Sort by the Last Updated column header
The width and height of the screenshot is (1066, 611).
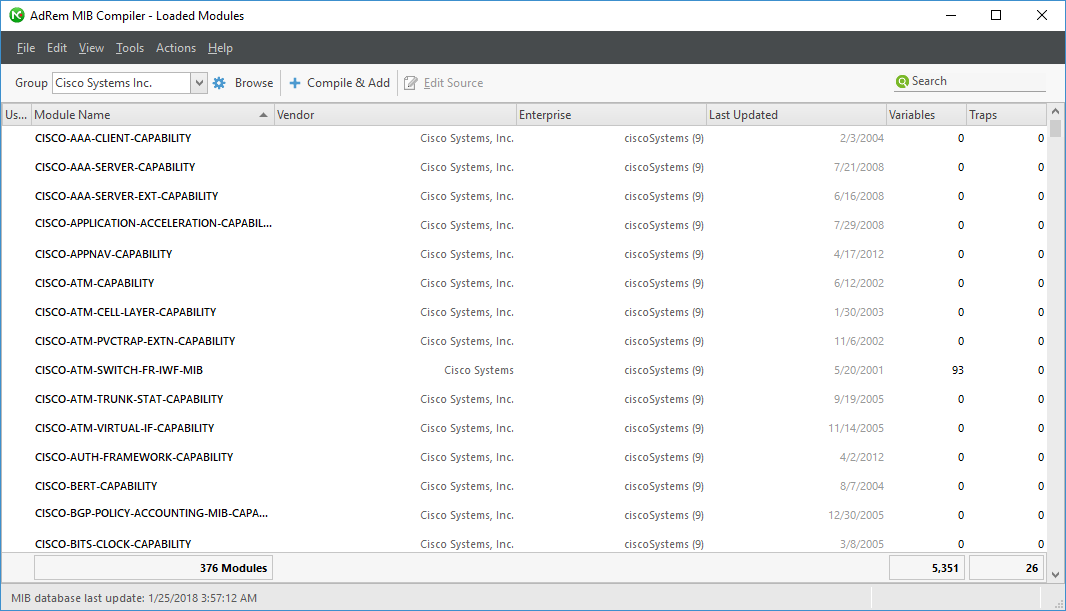tap(796, 115)
